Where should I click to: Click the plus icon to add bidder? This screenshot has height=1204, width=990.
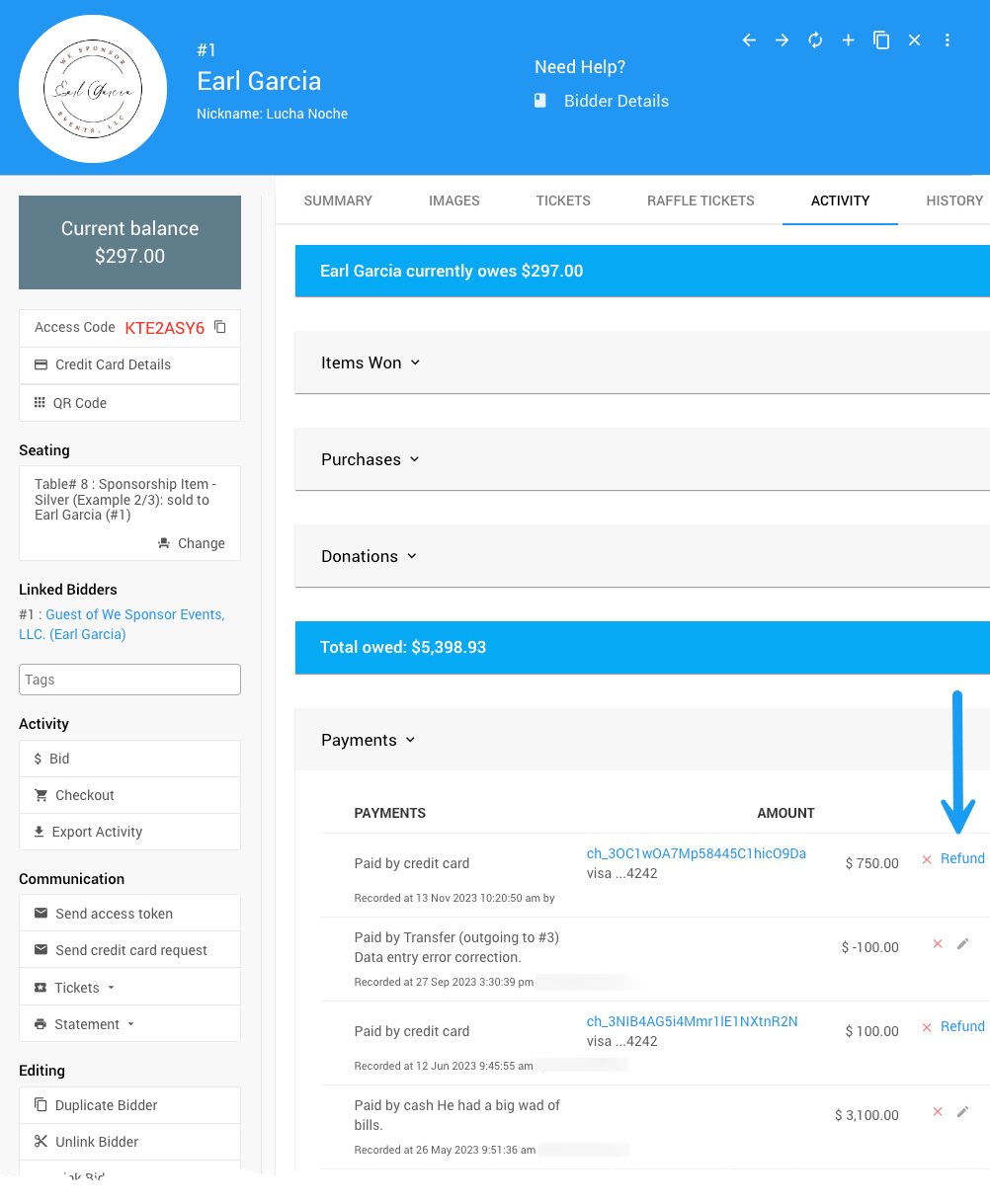848,40
